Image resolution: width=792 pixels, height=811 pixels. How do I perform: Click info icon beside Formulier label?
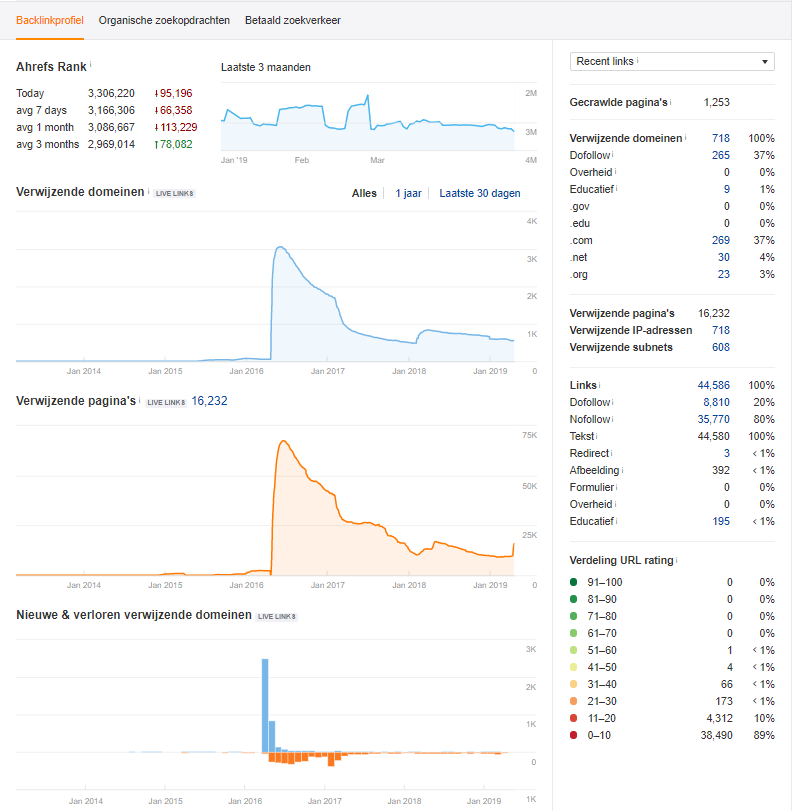coord(618,487)
